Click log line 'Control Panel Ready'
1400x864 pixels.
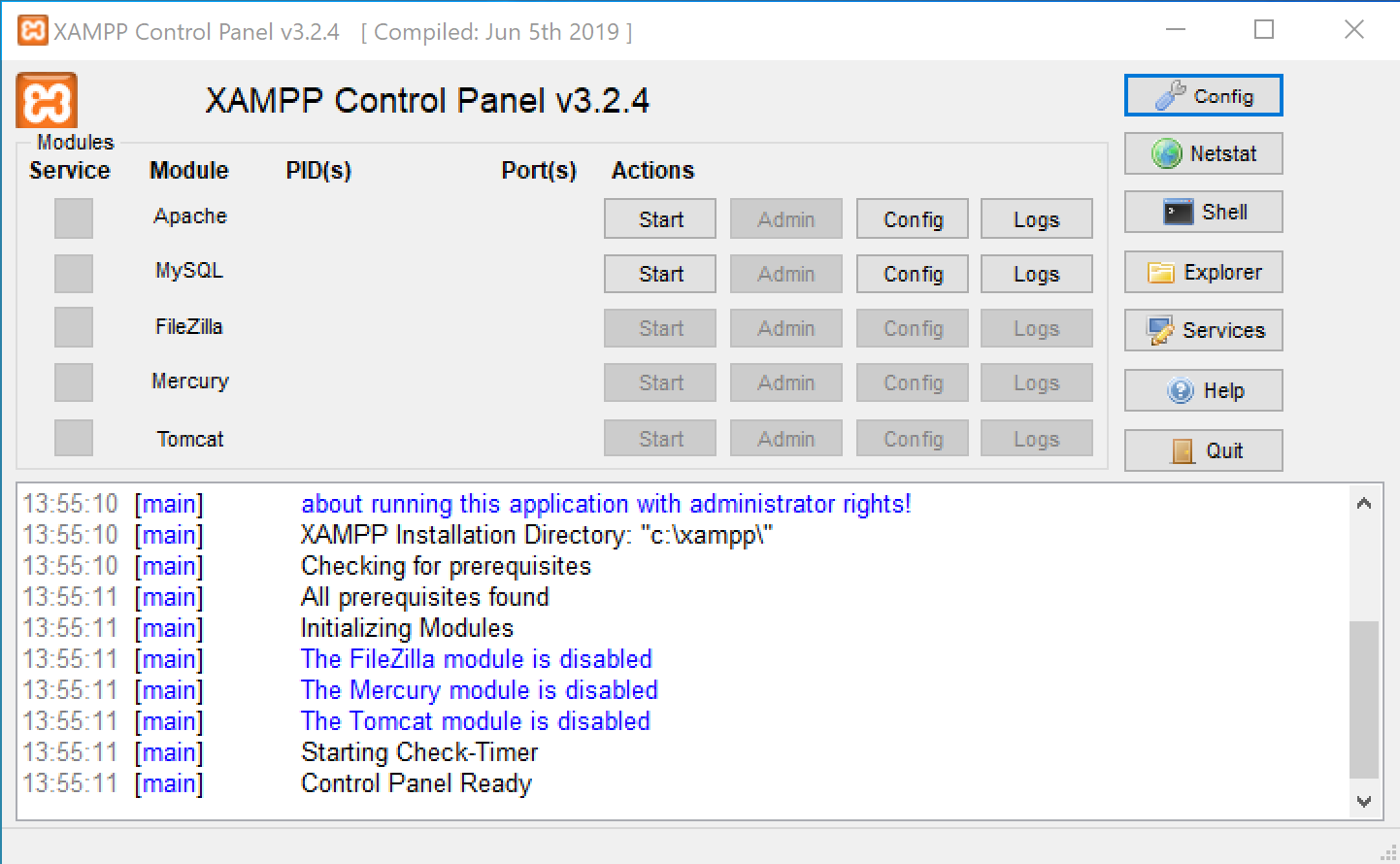417,783
